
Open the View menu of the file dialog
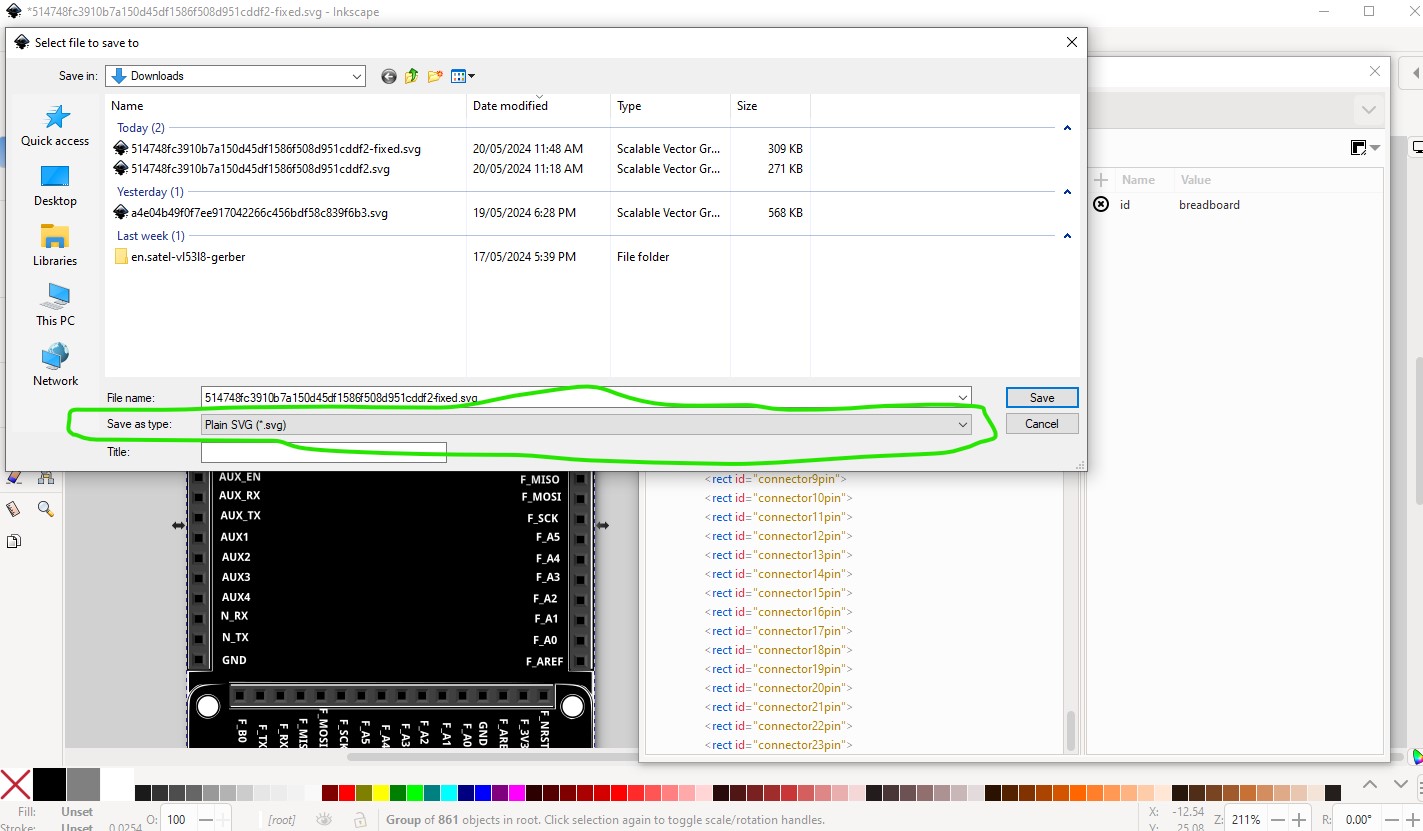pyautogui.click(x=462, y=76)
